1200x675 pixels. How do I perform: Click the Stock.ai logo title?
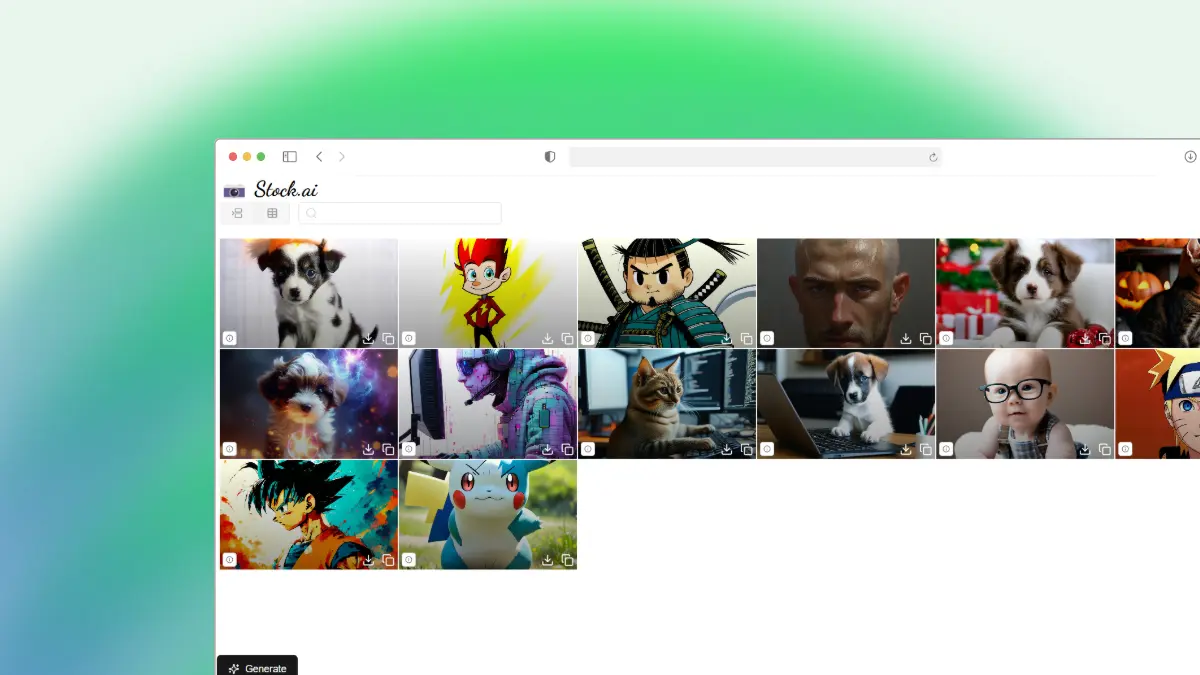[286, 190]
